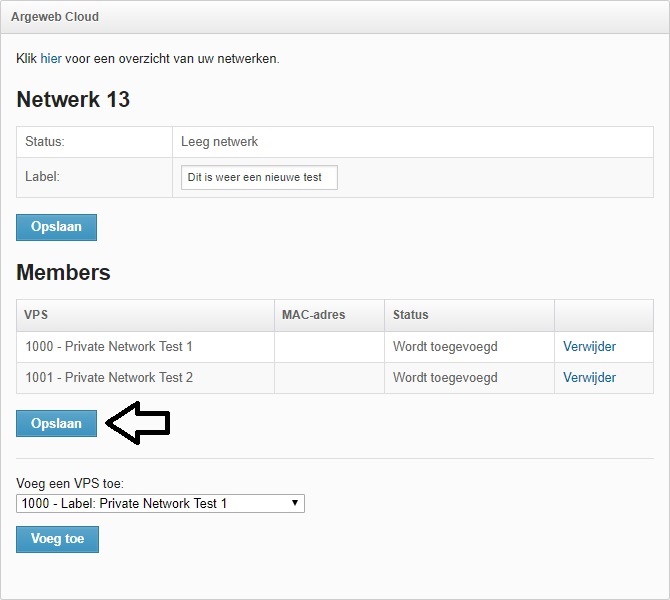Click the empty MAC-adres cell for VPS 1000
The height and width of the screenshot is (600, 670).
tap(329, 347)
